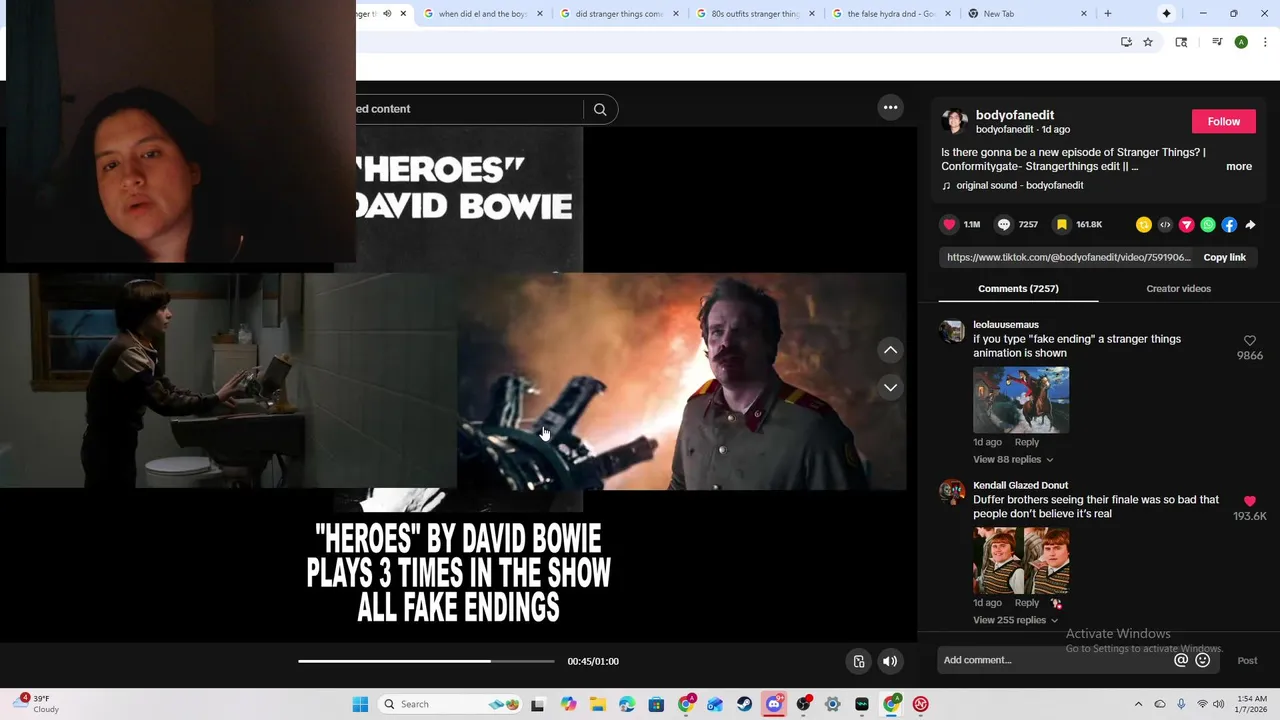Open bodyofanedit profile avatar
This screenshot has width=1280, height=720.
[x=955, y=121]
